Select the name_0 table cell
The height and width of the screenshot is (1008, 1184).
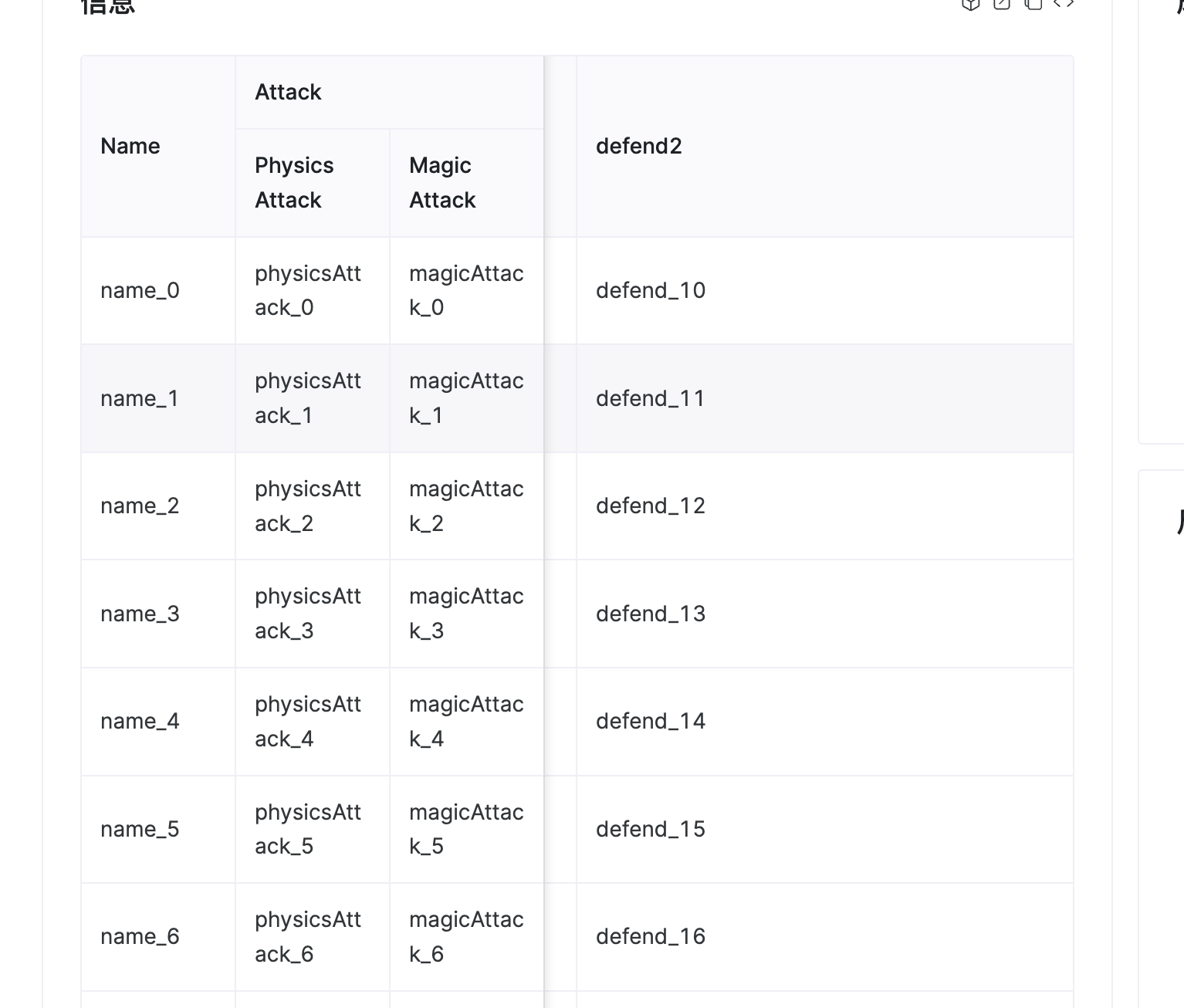coord(140,290)
